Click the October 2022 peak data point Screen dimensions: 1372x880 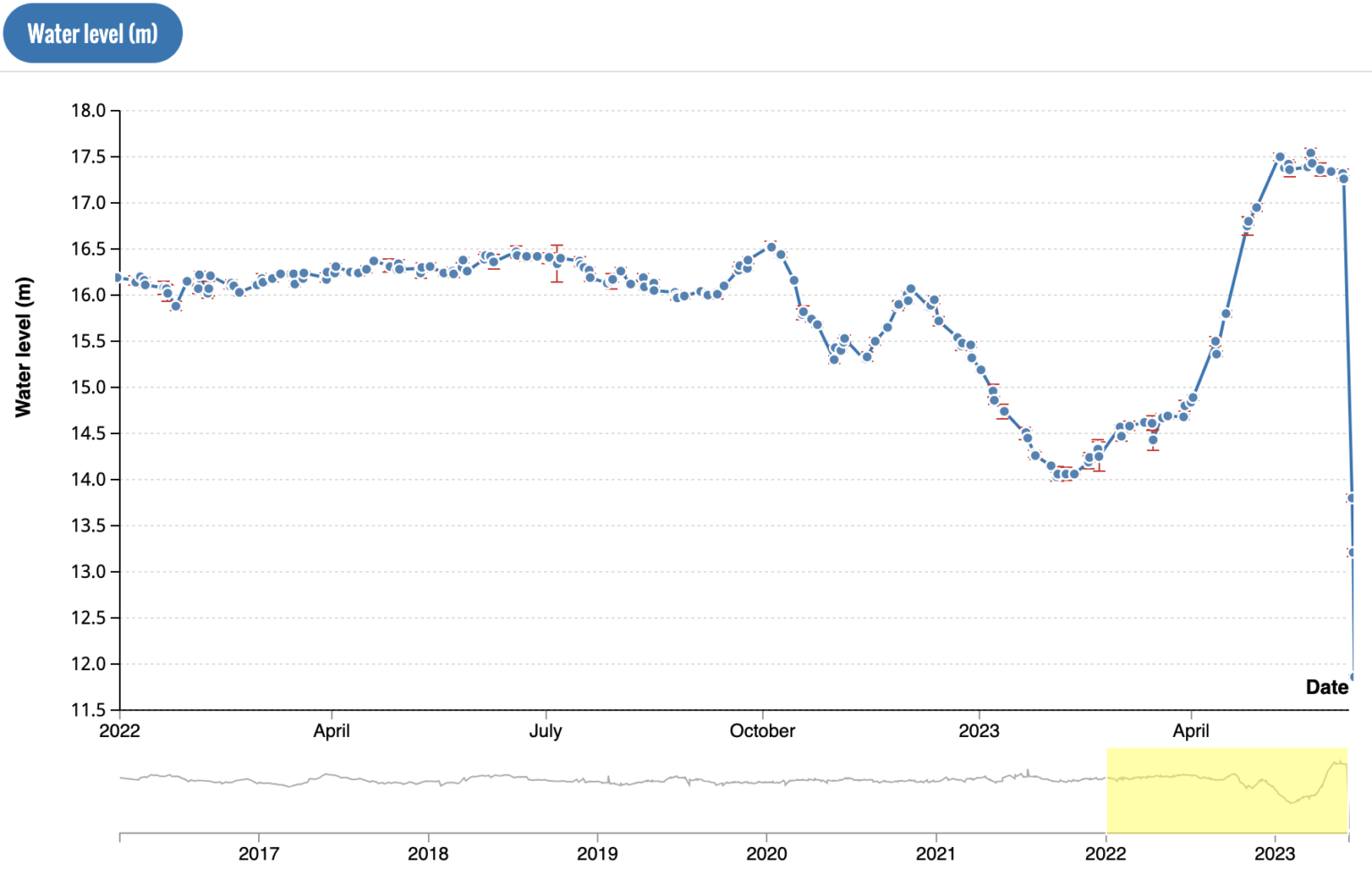coord(771,247)
